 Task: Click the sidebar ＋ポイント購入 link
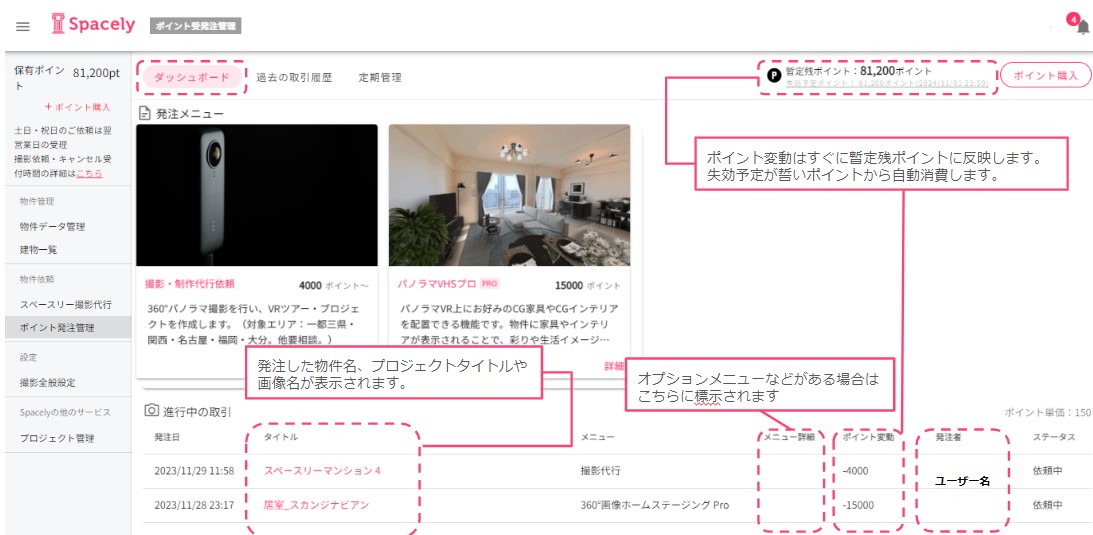pyautogui.click(x=77, y=107)
